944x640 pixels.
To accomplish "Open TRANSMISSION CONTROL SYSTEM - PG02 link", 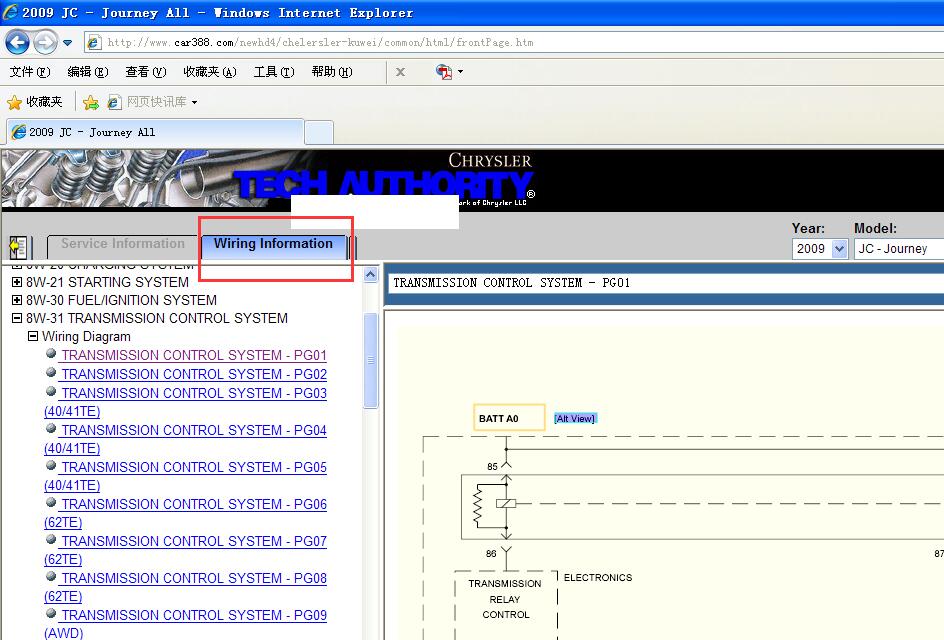I will point(194,374).
